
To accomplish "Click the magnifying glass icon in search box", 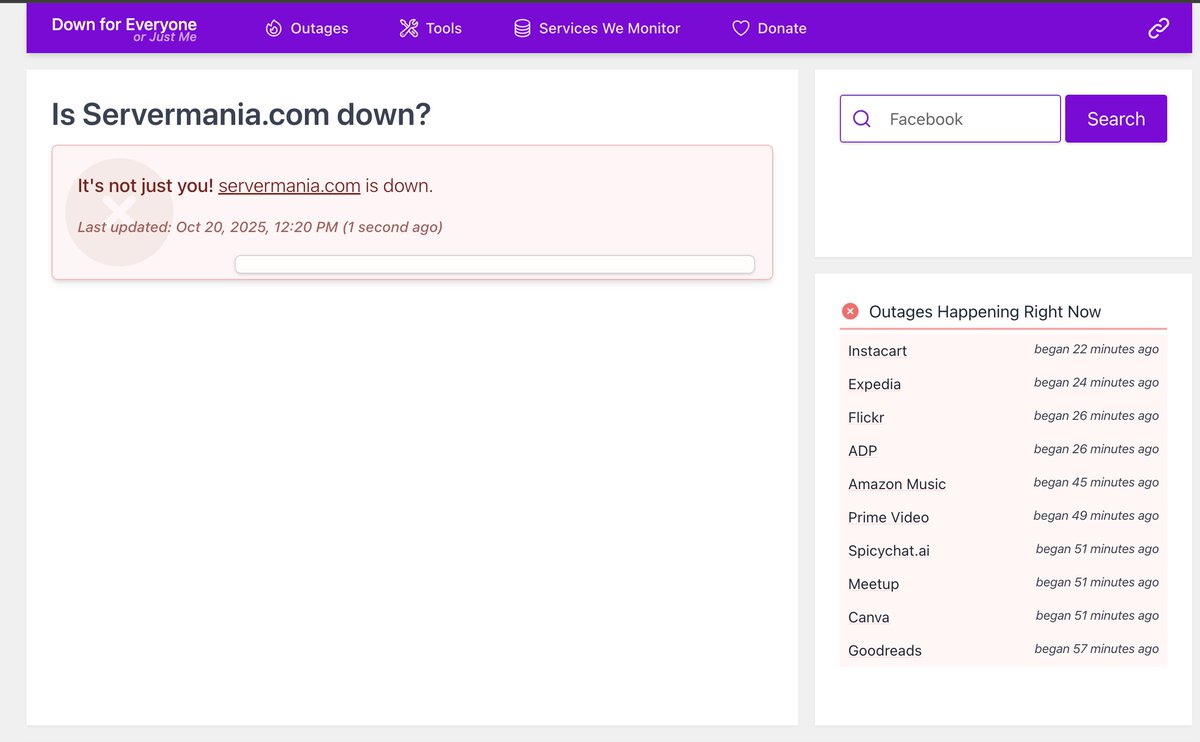I will [x=861, y=119].
